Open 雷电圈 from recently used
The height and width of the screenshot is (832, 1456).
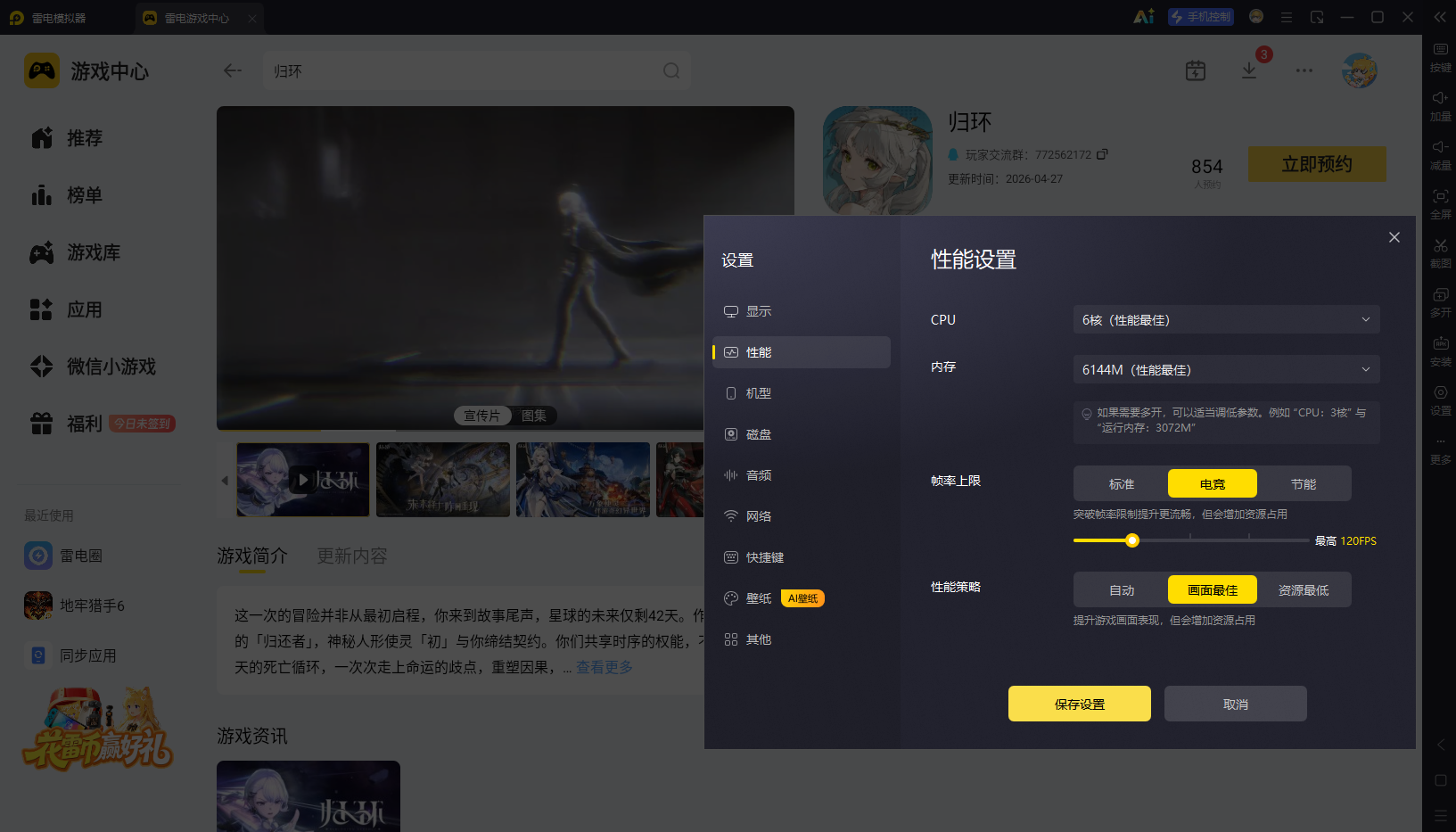63,556
